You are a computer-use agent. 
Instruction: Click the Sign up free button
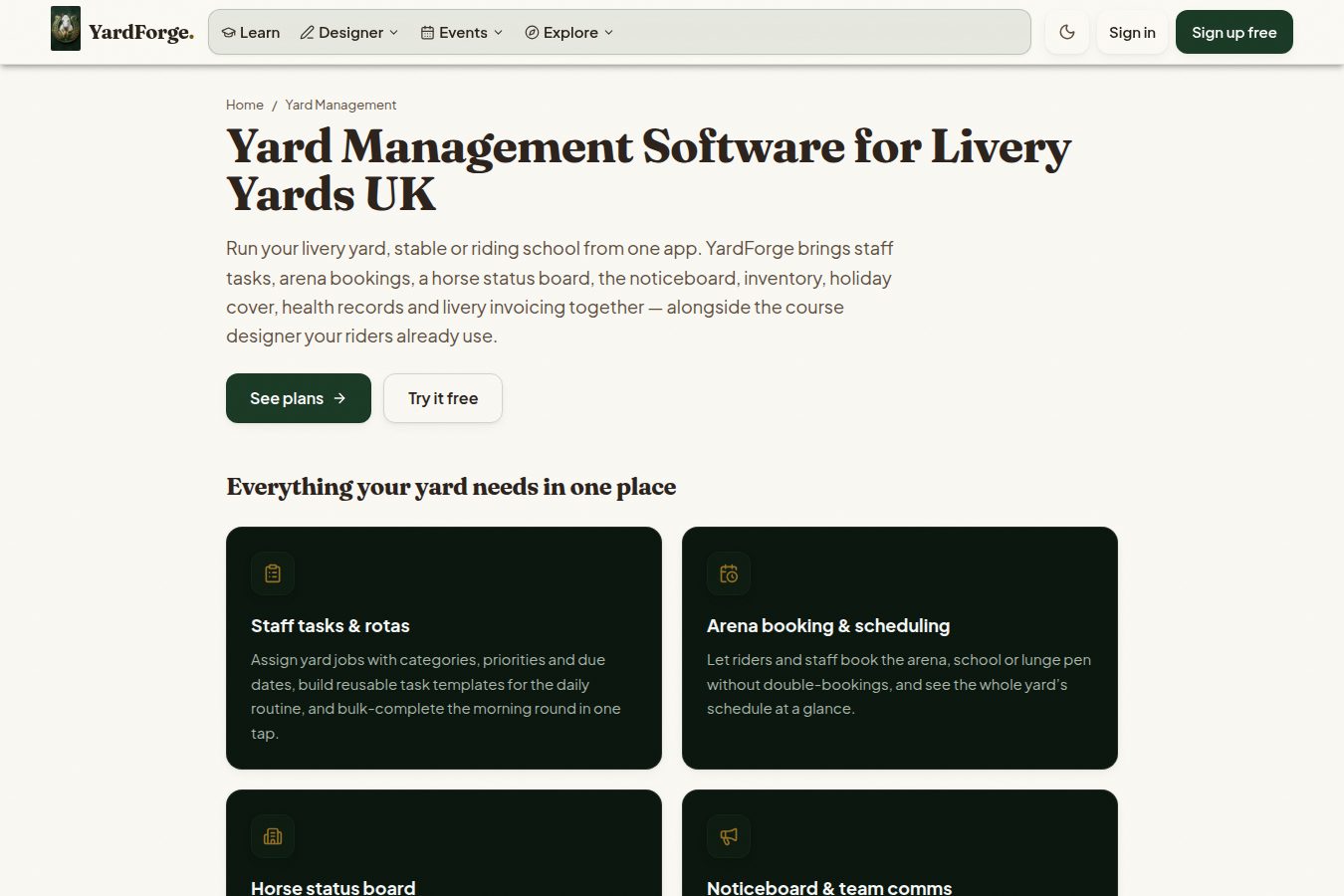1234,32
